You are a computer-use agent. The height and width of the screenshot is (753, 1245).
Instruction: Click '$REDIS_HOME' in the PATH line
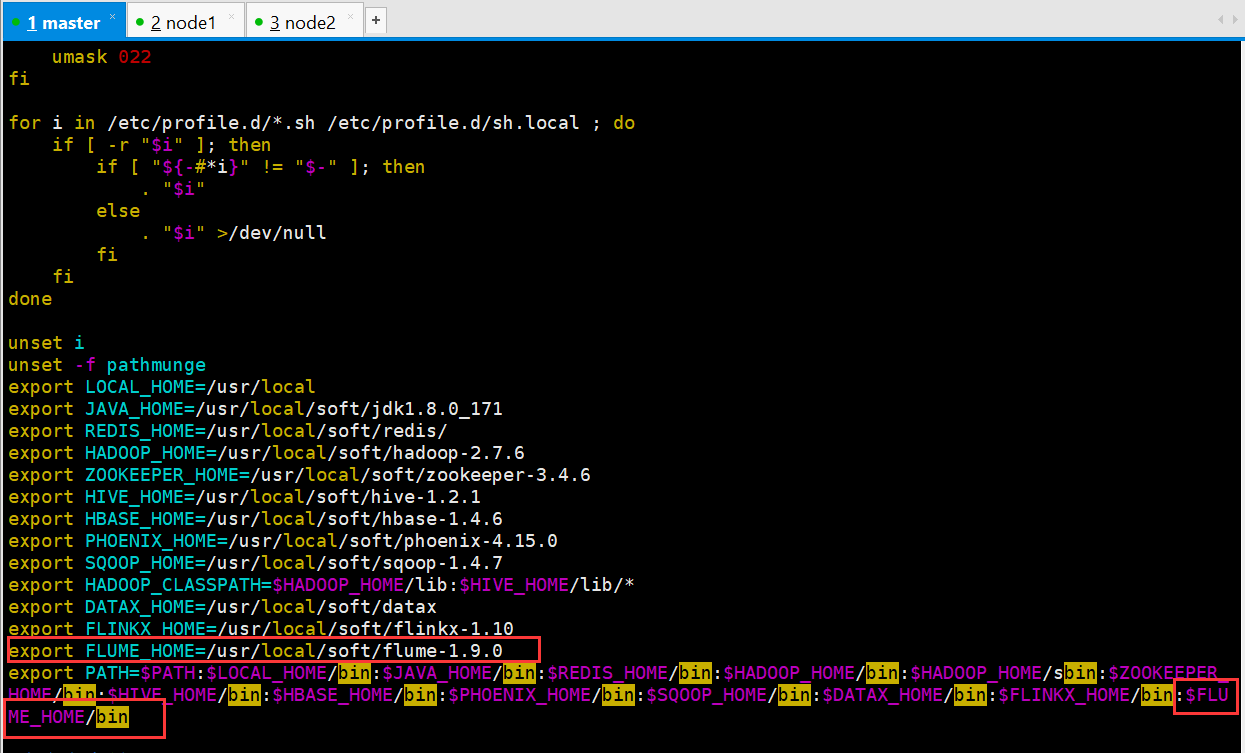coord(607,673)
